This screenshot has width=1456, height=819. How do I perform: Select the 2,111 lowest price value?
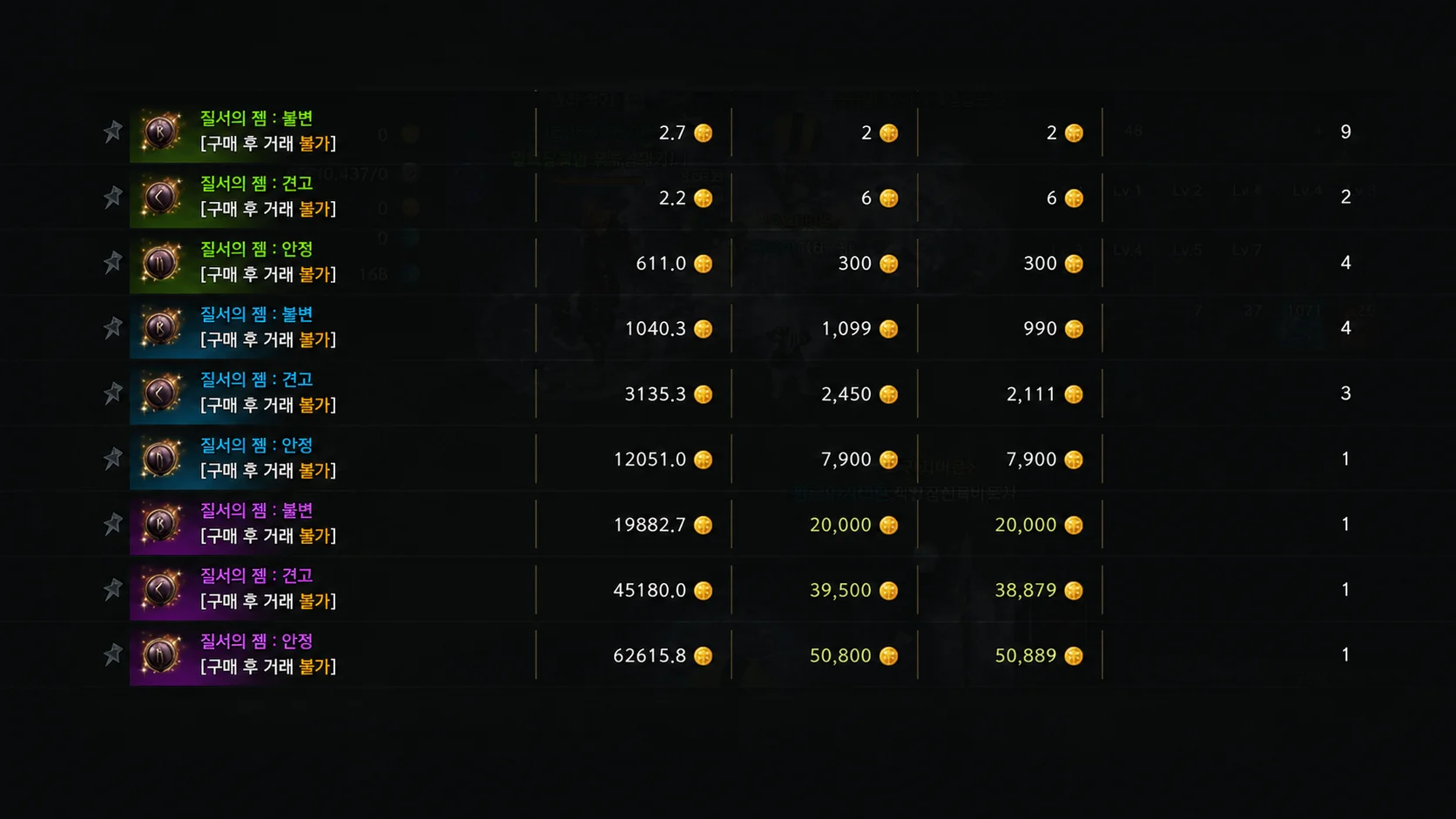[1031, 394]
